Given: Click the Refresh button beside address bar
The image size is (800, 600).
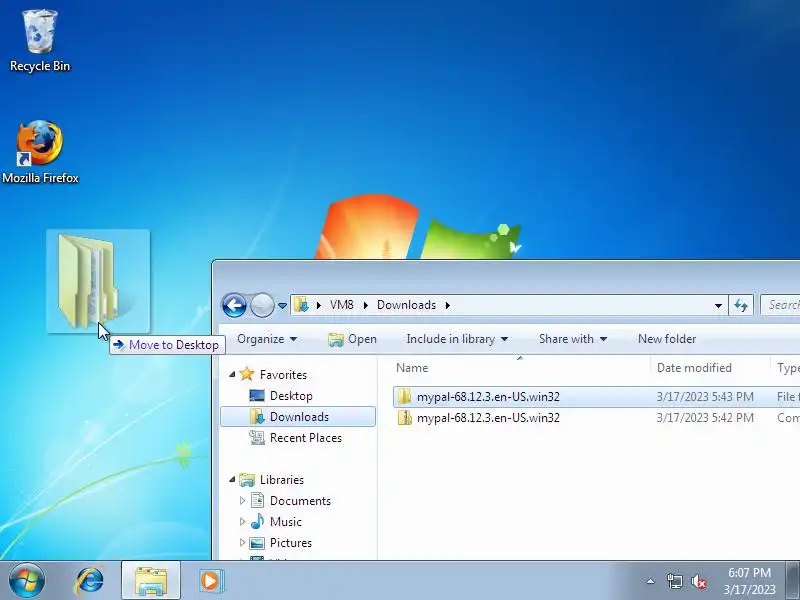Looking at the screenshot, I should point(740,305).
